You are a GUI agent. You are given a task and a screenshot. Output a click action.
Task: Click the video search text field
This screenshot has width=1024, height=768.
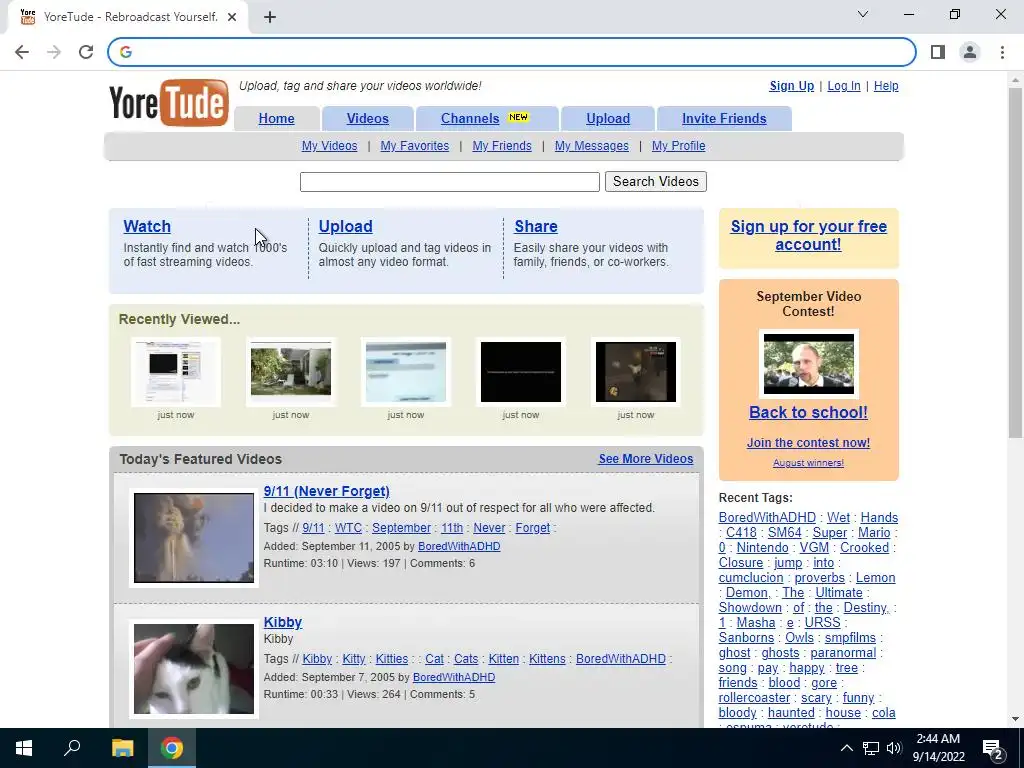click(449, 182)
